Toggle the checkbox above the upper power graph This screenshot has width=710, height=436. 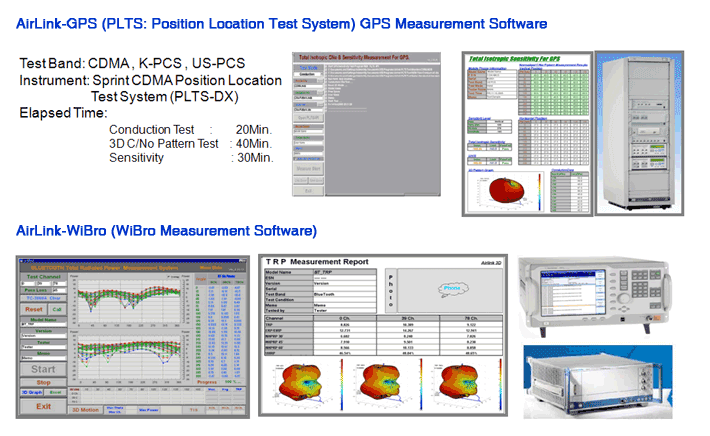coord(169,277)
